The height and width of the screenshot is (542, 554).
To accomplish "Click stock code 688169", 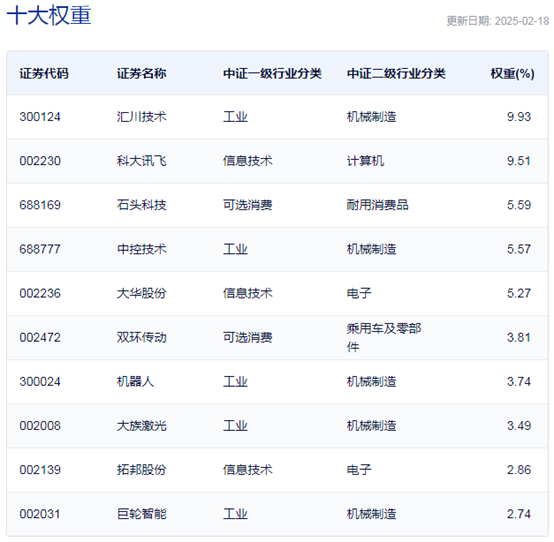I will tap(40, 205).
